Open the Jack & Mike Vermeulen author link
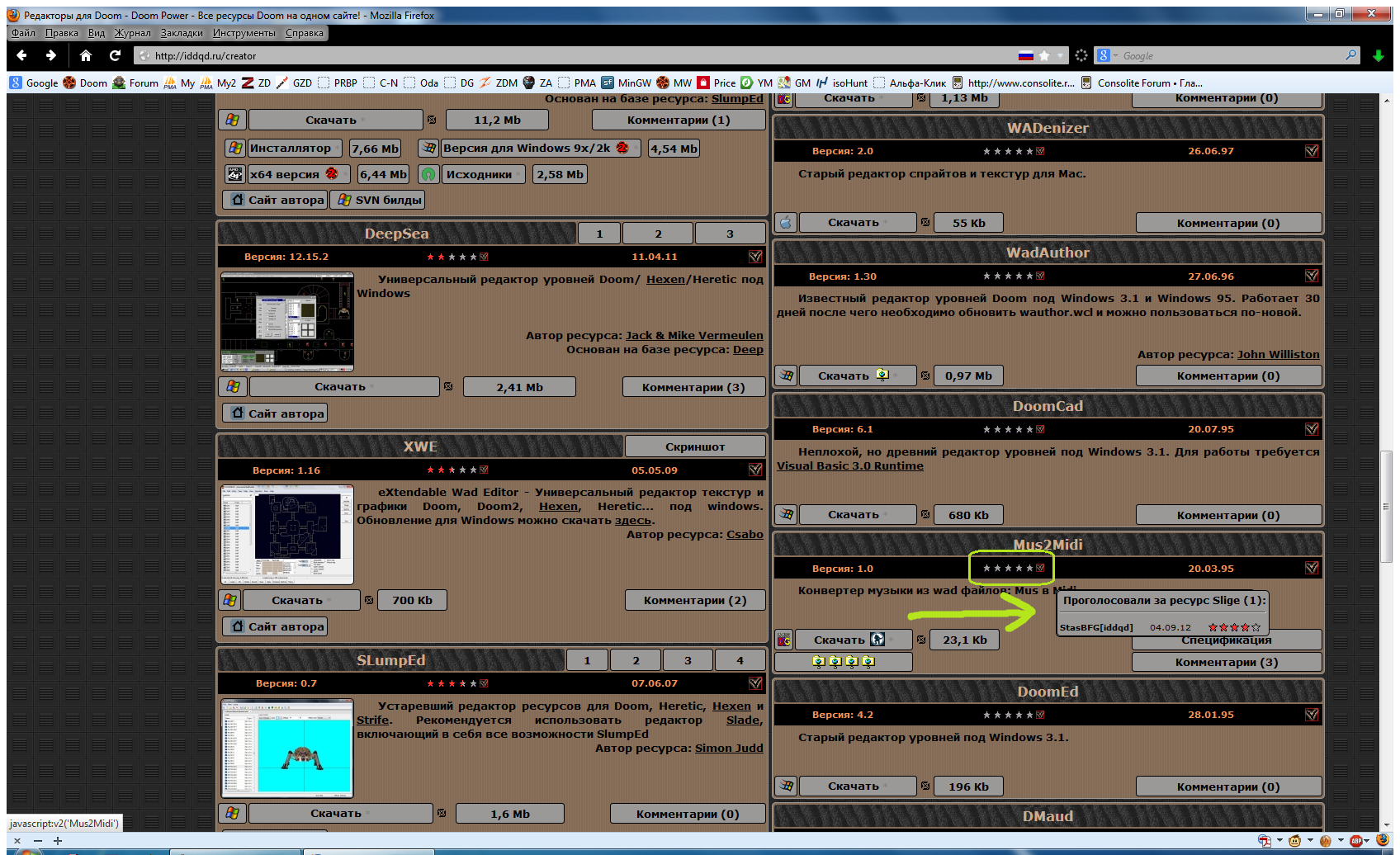 (693, 335)
